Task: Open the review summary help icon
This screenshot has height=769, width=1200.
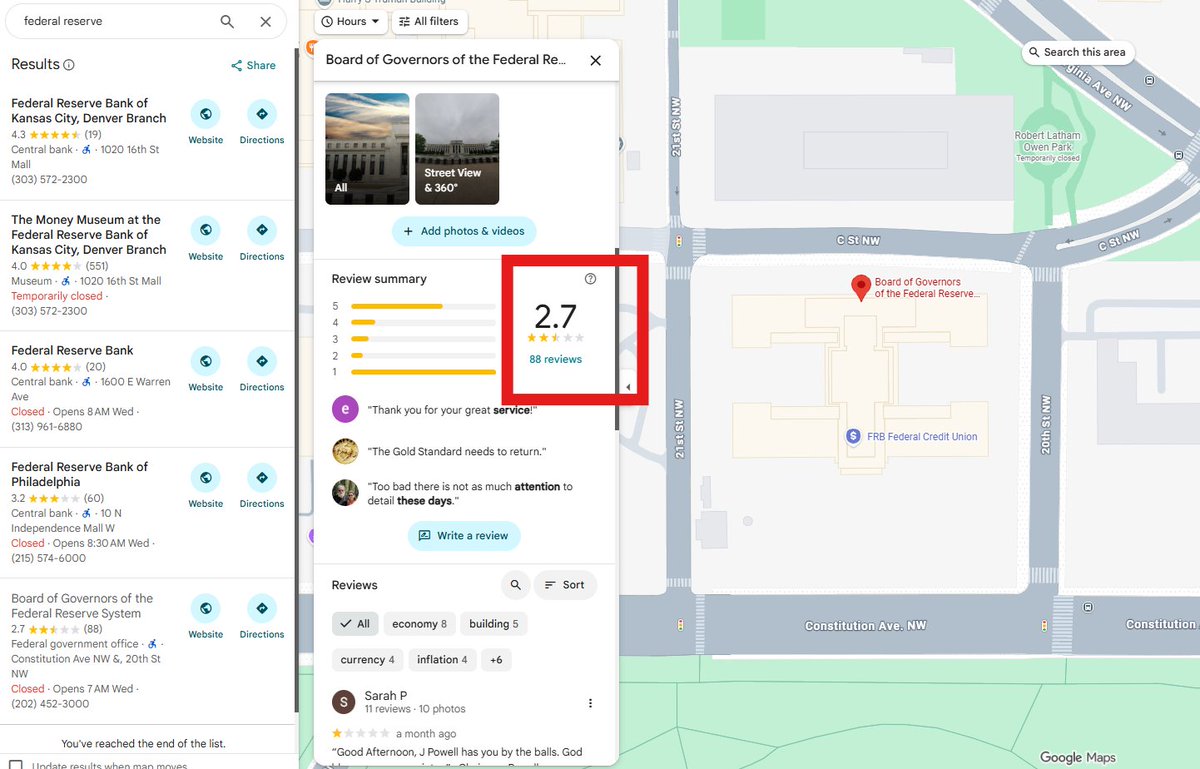Action: [590, 279]
